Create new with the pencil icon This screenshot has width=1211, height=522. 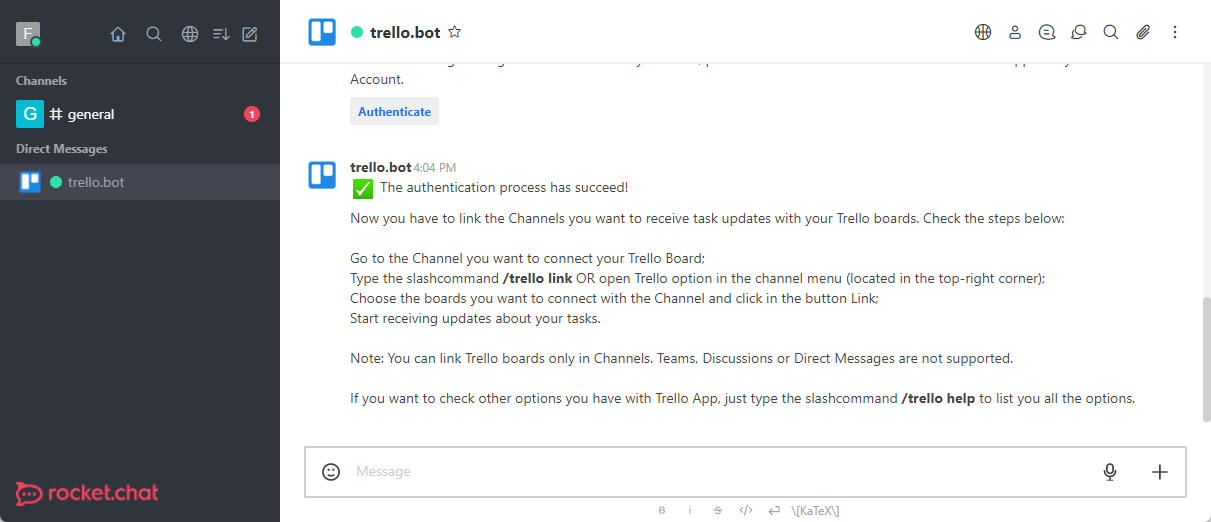coord(250,34)
